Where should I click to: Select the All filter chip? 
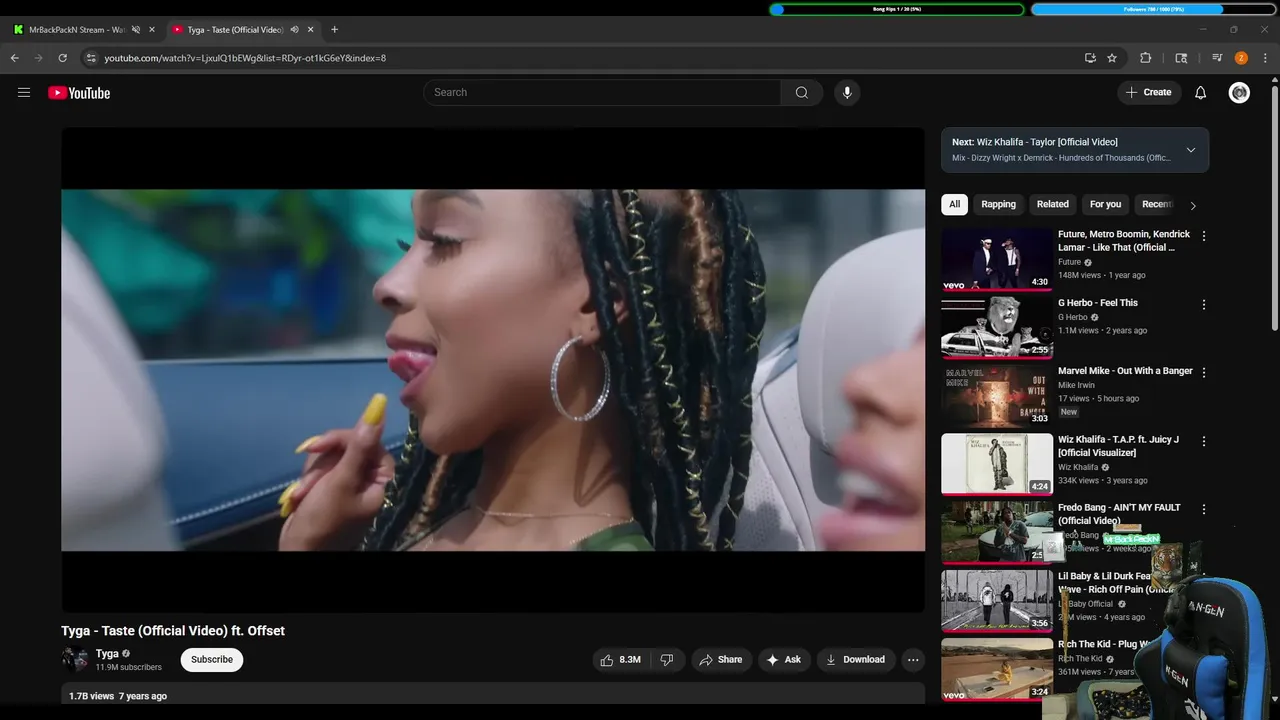955,204
